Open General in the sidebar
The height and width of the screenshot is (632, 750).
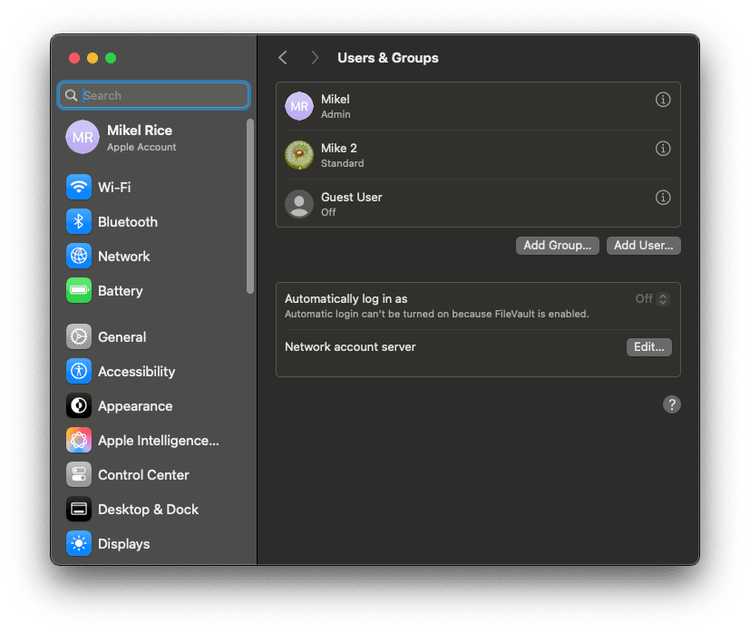click(x=121, y=337)
